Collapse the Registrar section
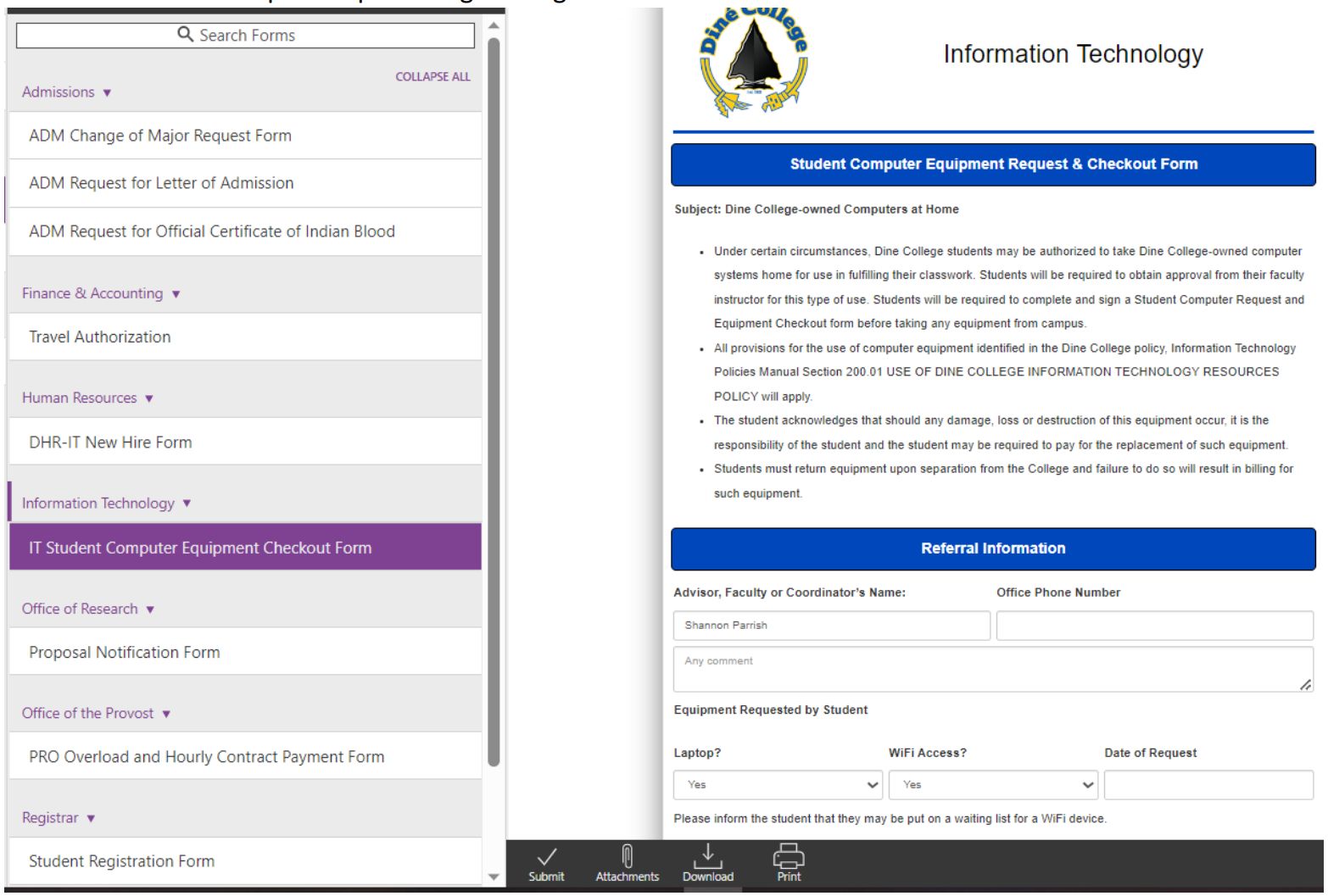 [59, 818]
